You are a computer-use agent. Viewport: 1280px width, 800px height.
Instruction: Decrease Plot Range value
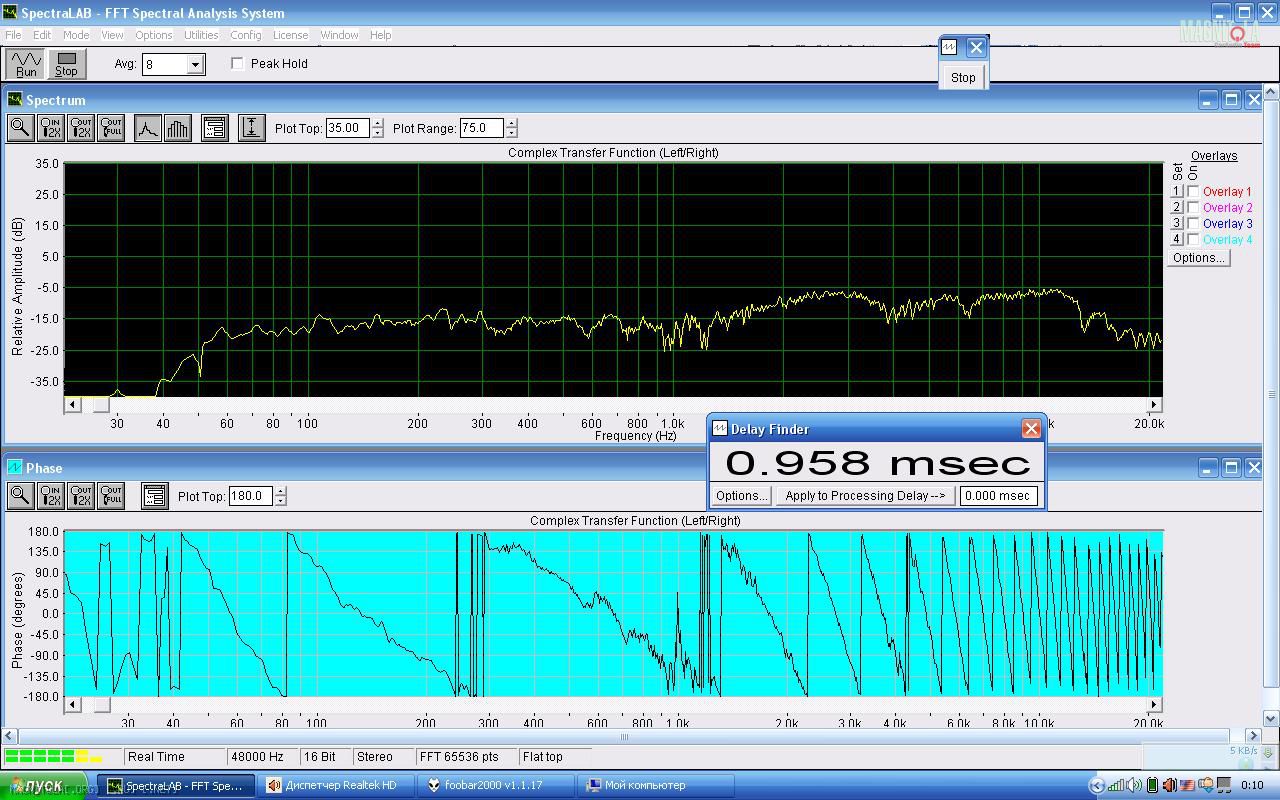coord(511,133)
